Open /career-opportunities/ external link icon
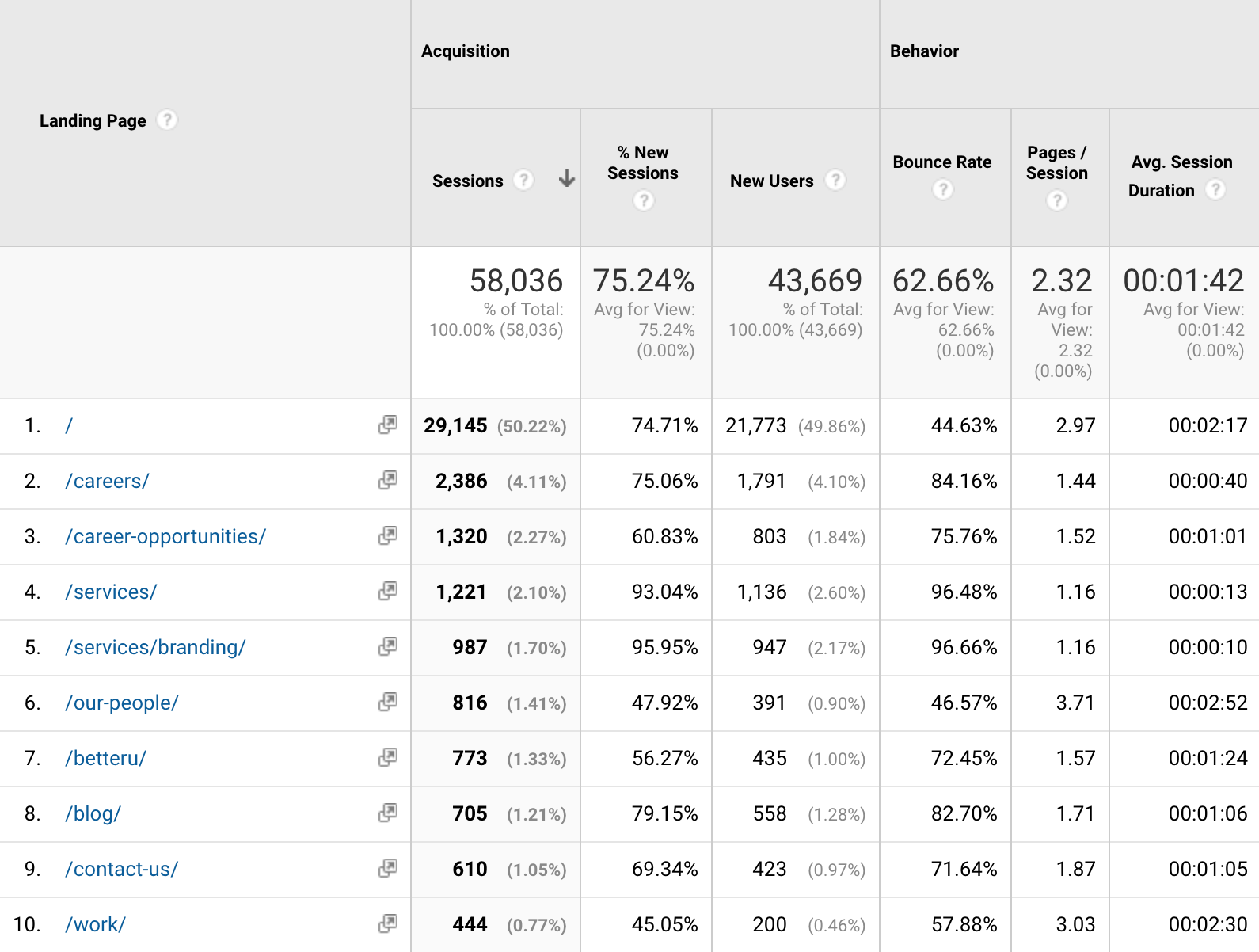 point(388,535)
